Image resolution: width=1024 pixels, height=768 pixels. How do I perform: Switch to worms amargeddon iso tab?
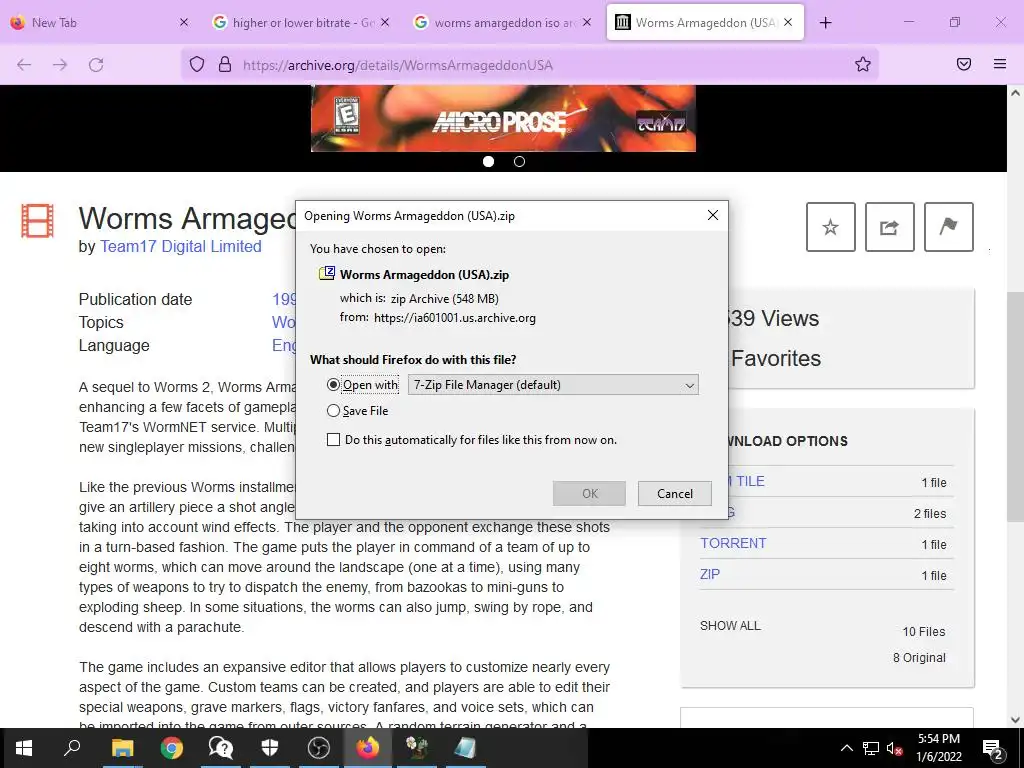(x=500, y=22)
